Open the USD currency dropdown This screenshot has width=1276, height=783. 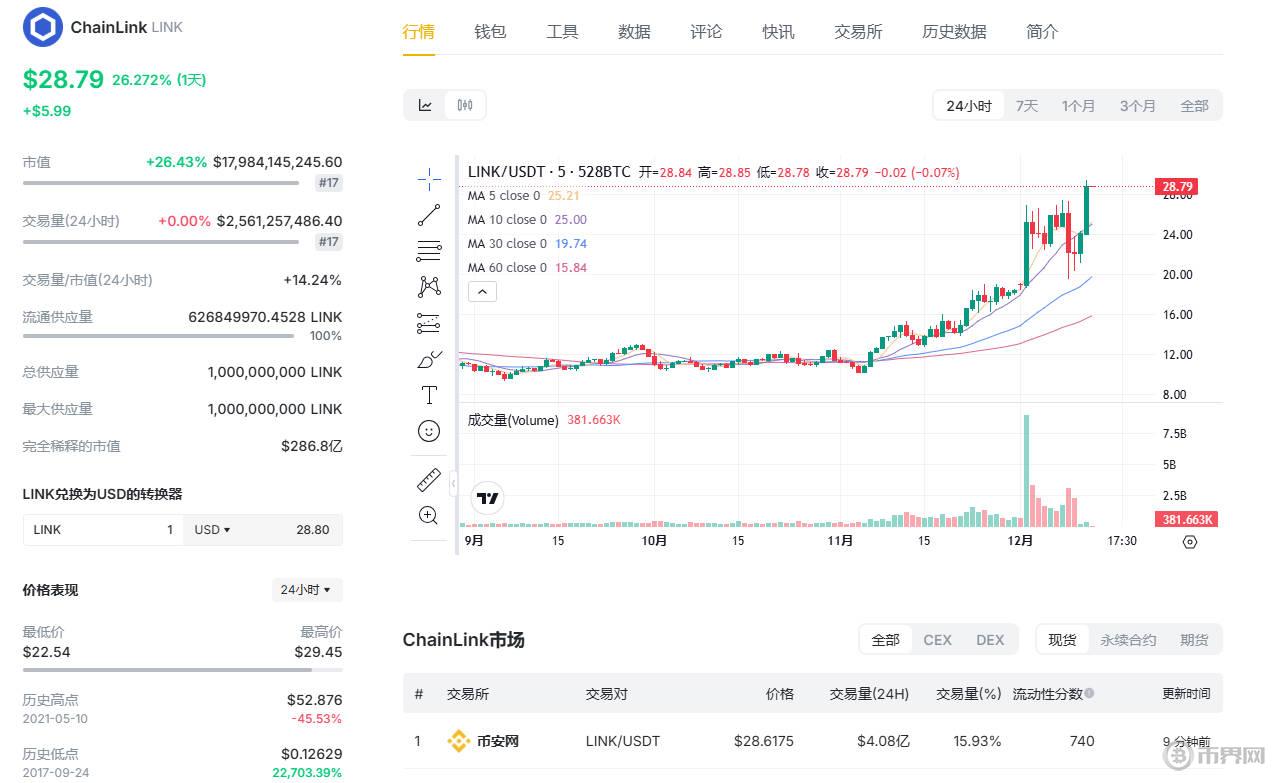[213, 530]
